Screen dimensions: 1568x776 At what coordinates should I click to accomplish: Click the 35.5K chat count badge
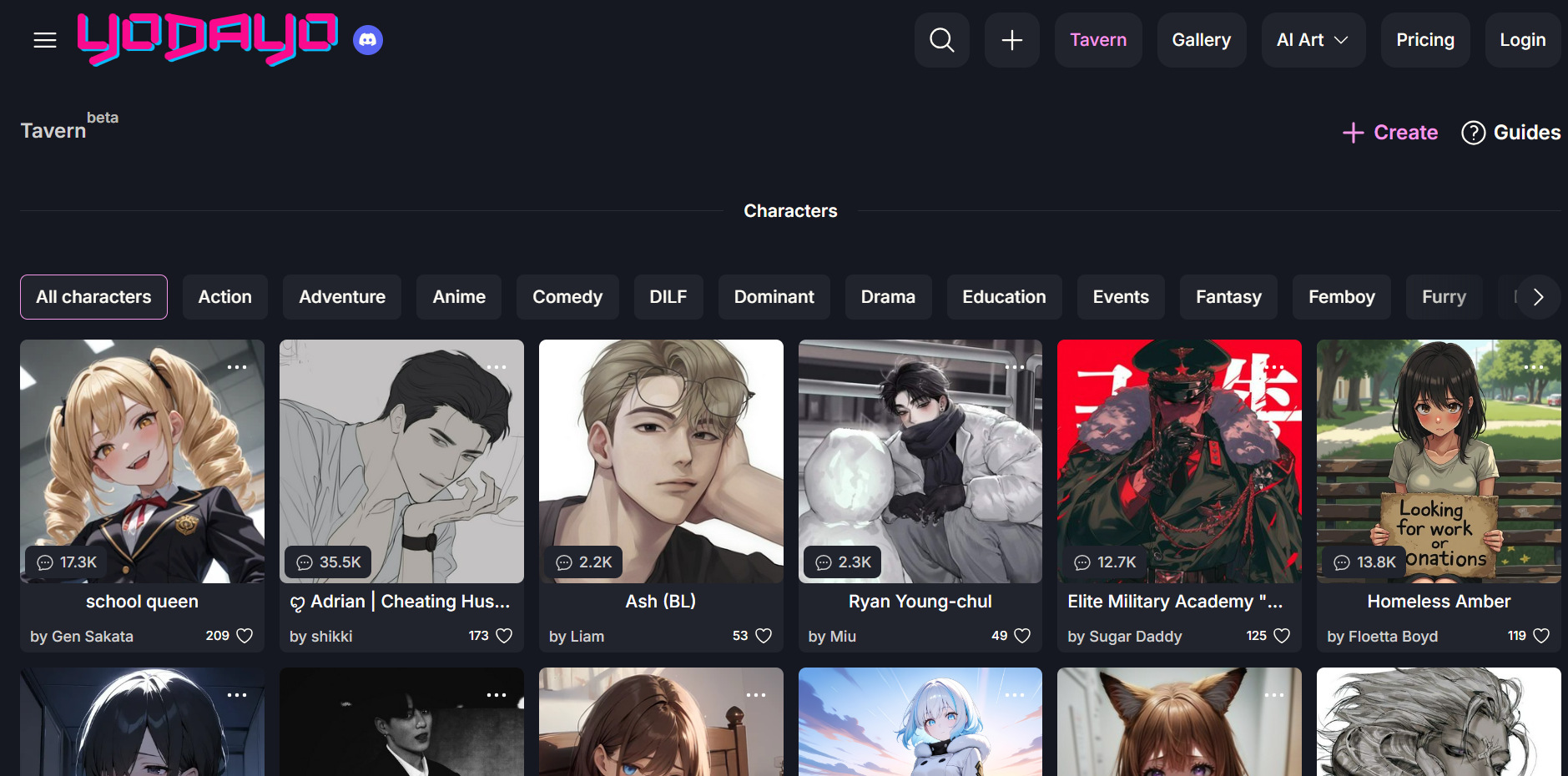tap(328, 562)
